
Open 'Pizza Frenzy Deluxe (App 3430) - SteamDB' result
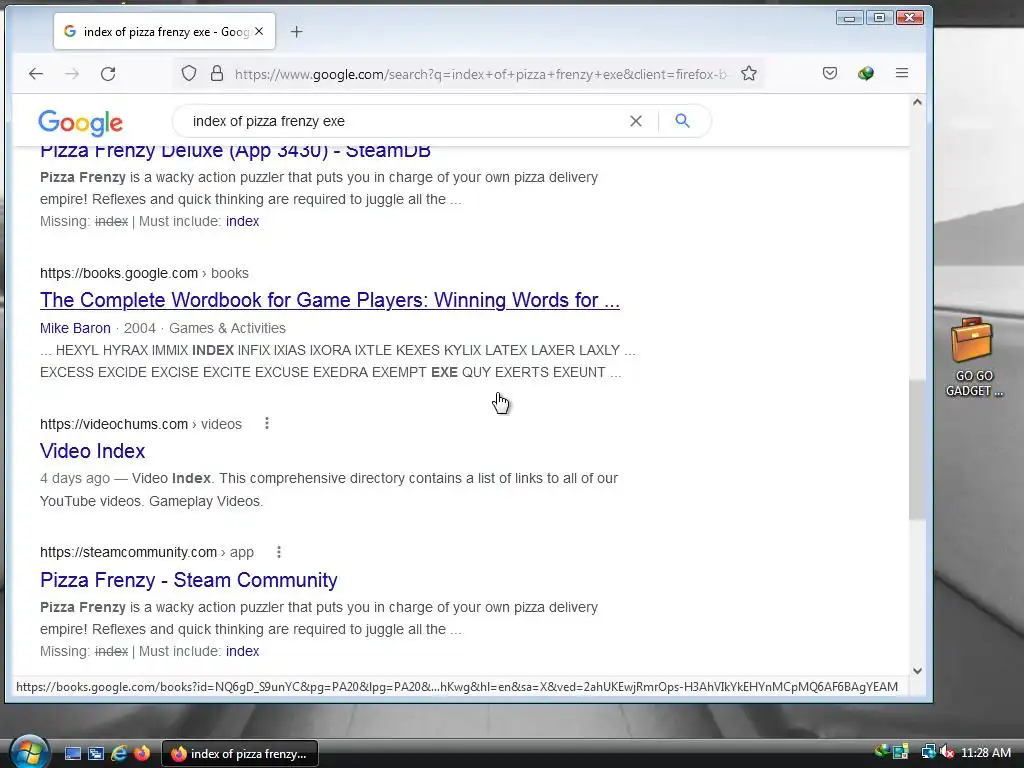point(235,150)
